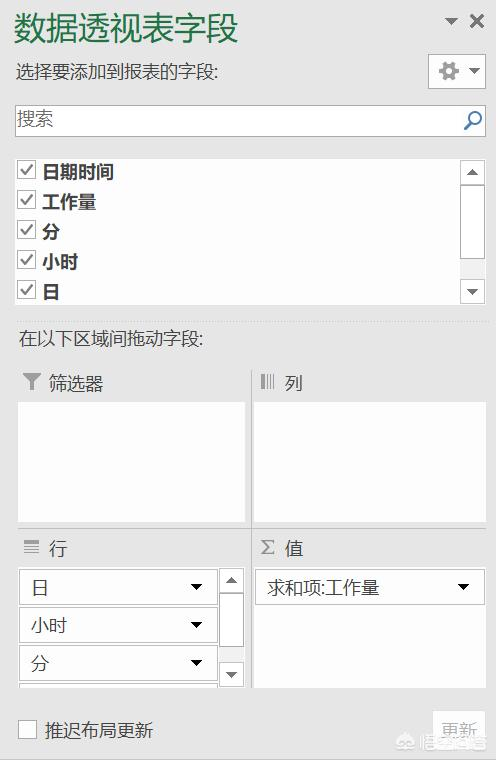Toggle the 小时 field checkbox
This screenshot has width=496, height=760.
(x=26, y=260)
